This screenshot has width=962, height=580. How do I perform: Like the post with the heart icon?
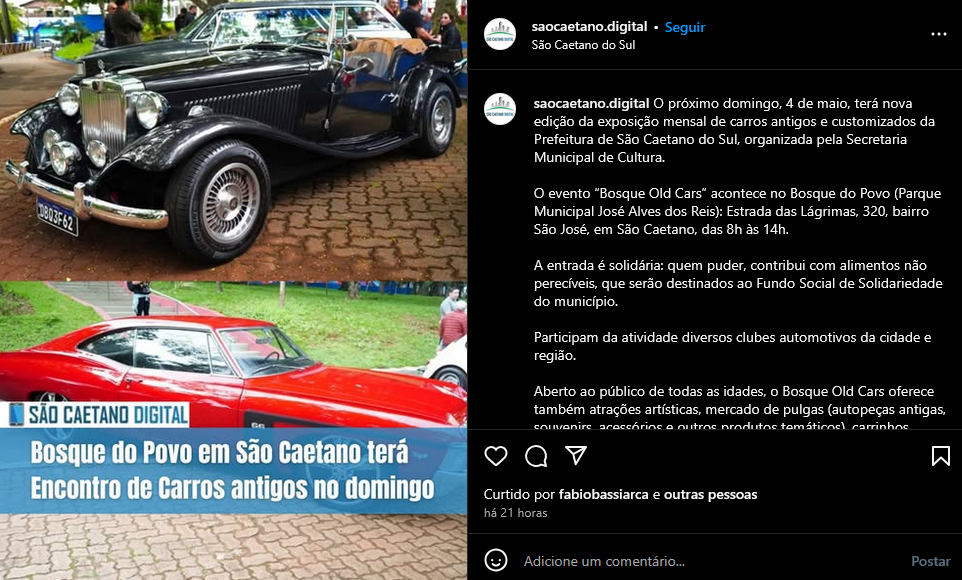click(x=496, y=456)
